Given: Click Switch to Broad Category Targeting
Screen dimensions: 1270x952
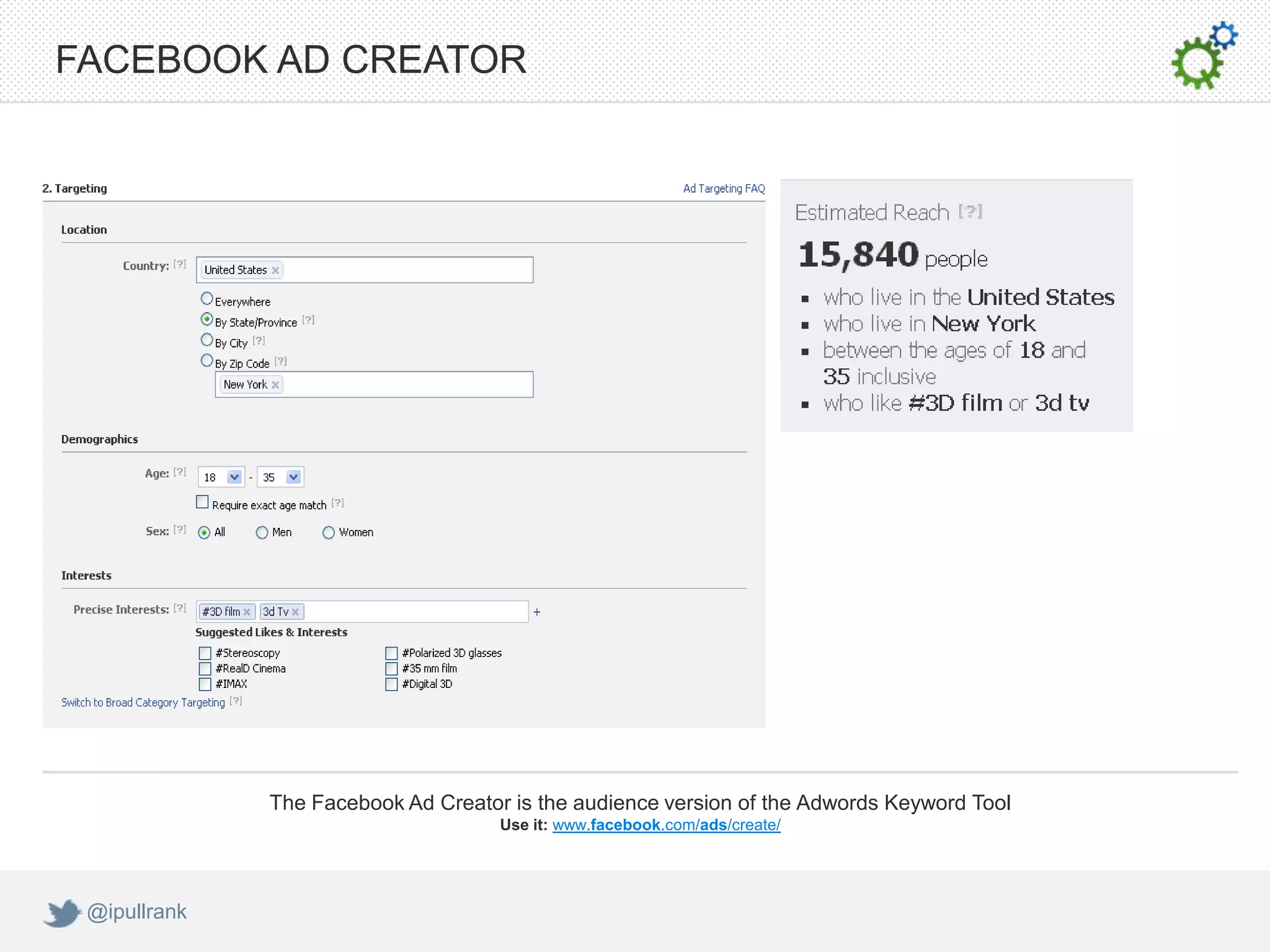Looking at the screenshot, I should click(143, 702).
